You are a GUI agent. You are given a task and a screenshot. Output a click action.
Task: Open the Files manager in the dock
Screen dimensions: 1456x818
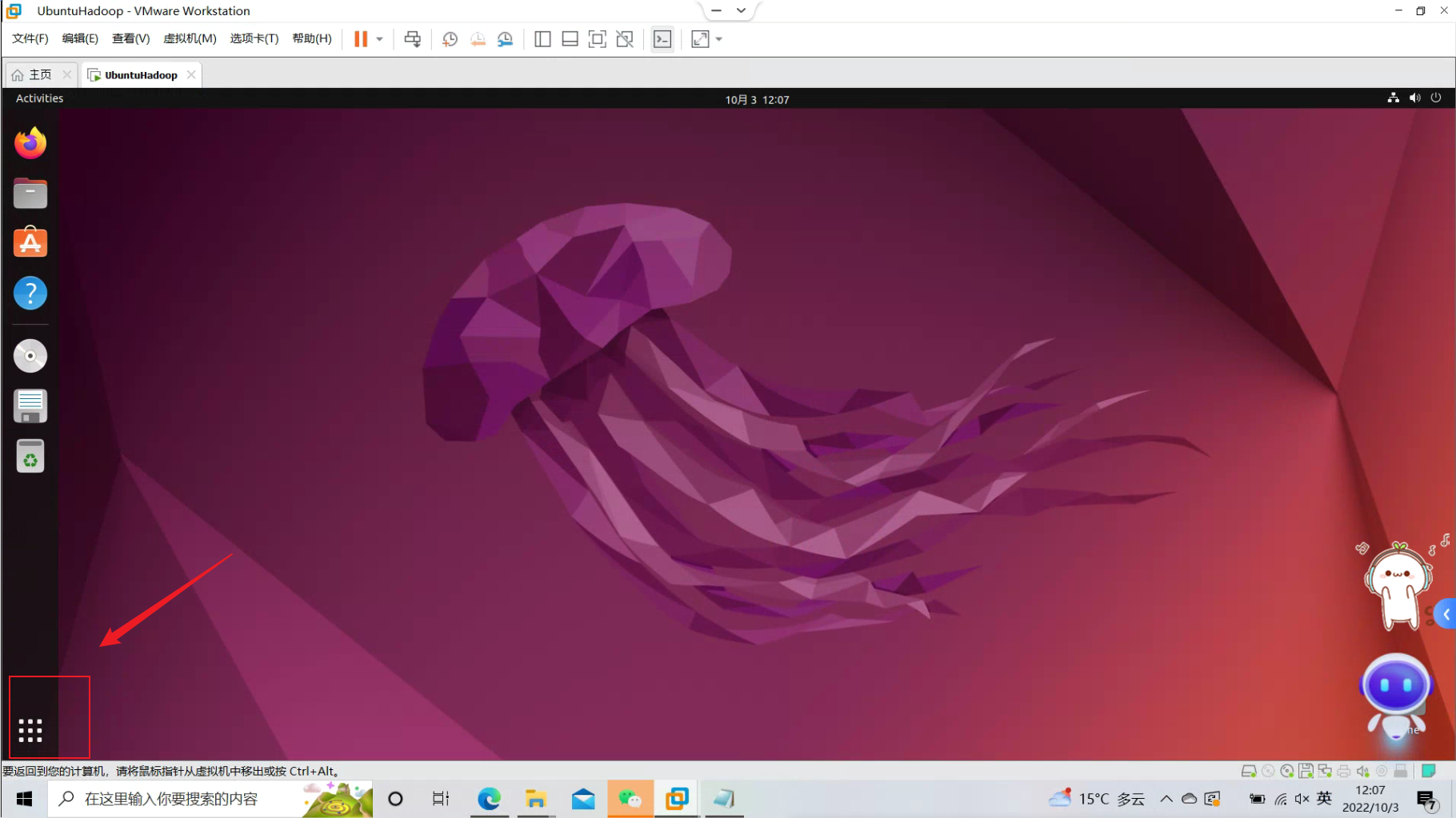(30, 193)
